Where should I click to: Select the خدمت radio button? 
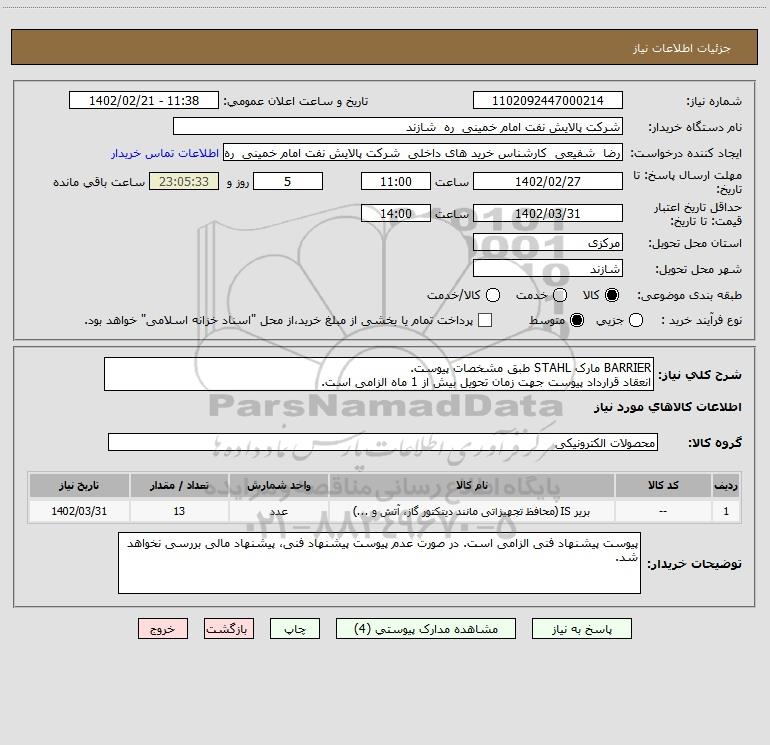tap(560, 295)
